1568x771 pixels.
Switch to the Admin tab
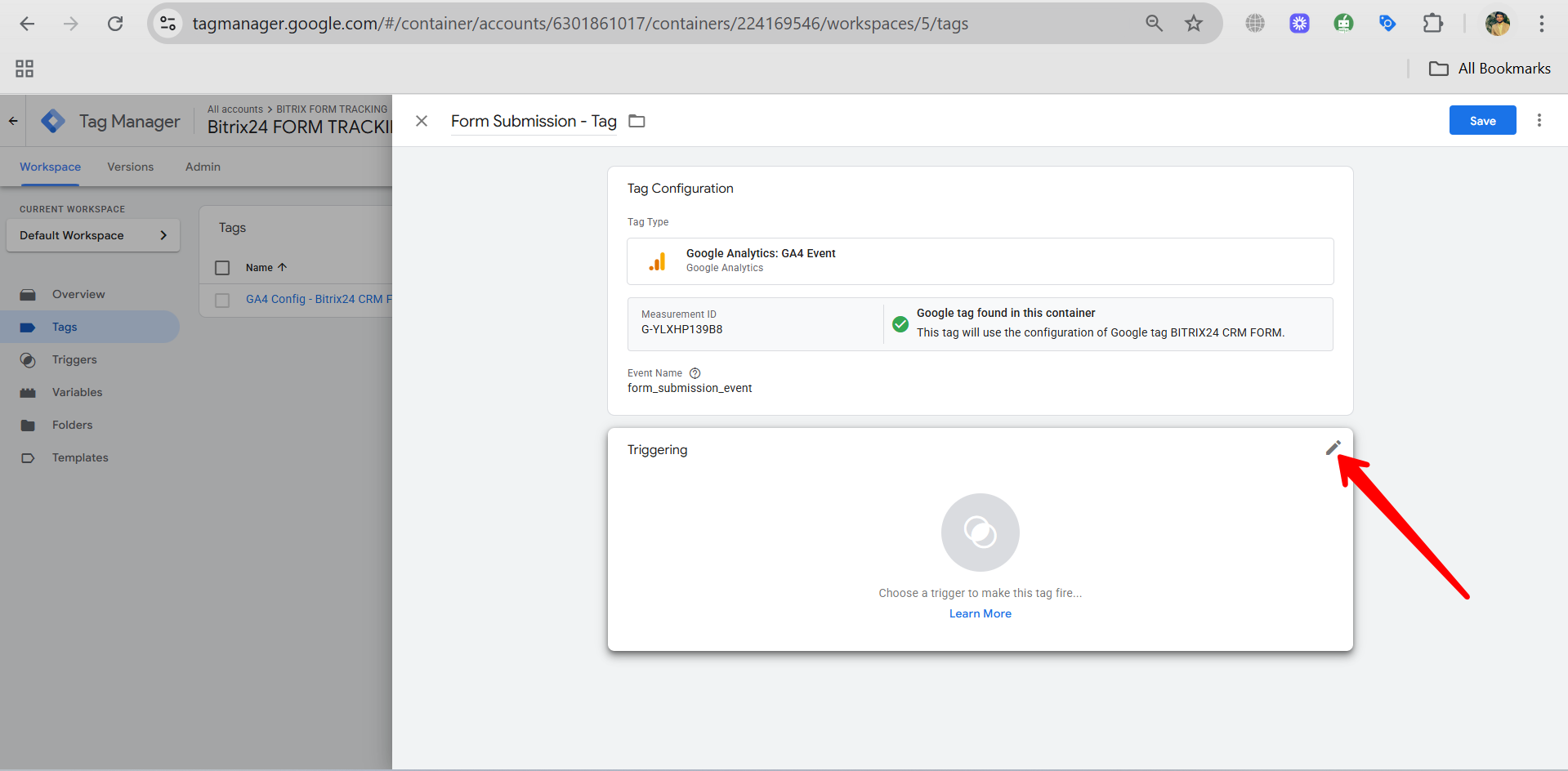pyautogui.click(x=203, y=167)
